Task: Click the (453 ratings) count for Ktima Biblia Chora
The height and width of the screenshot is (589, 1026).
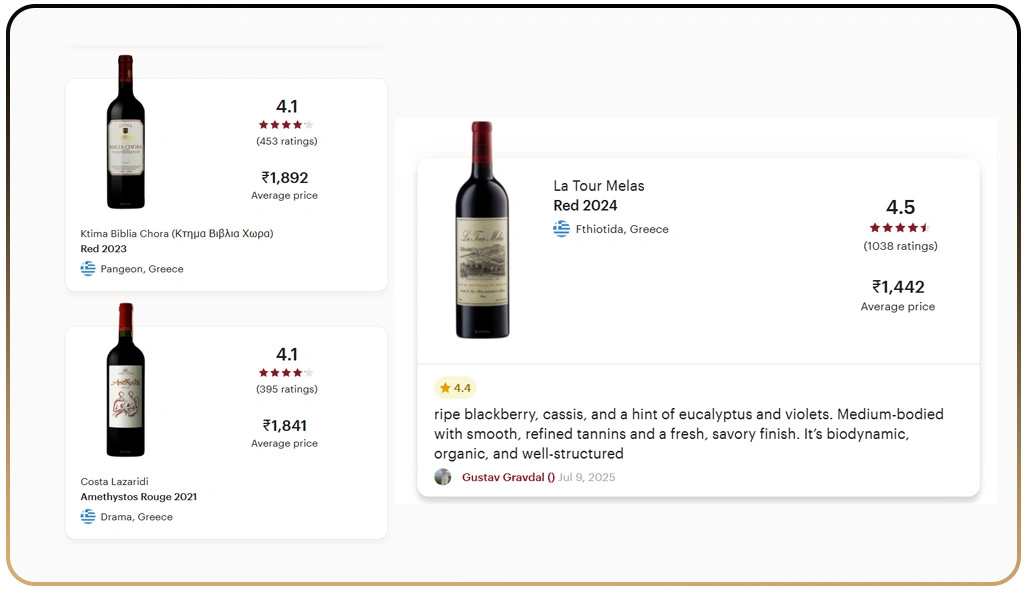Action: [x=285, y=141]
